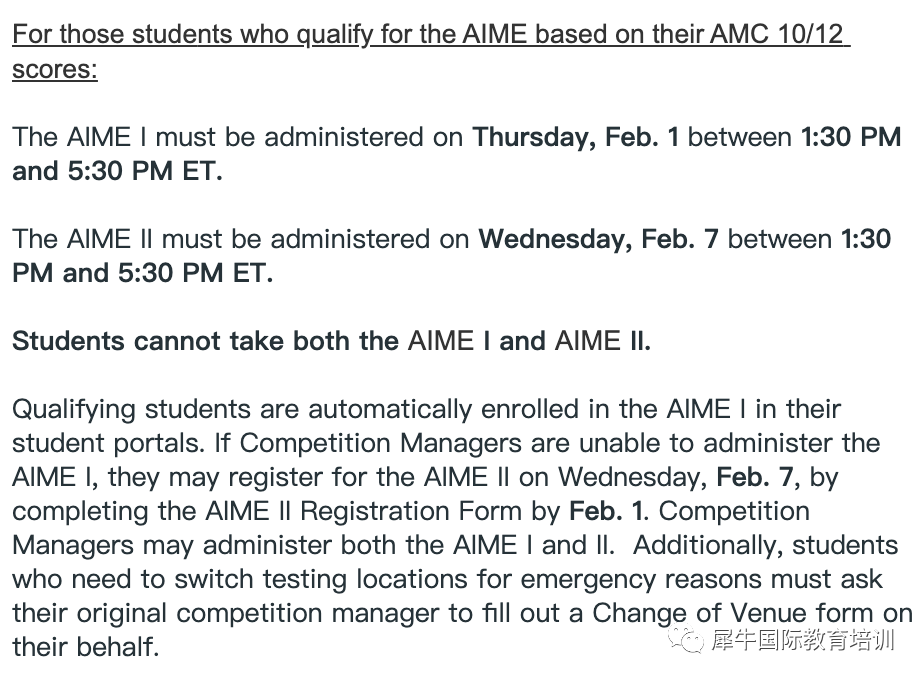This screenshot has width=924, height=680.
Task: Click the WeChat logo in the watermark
Action: pyautogui.click(x=689, y=639)
